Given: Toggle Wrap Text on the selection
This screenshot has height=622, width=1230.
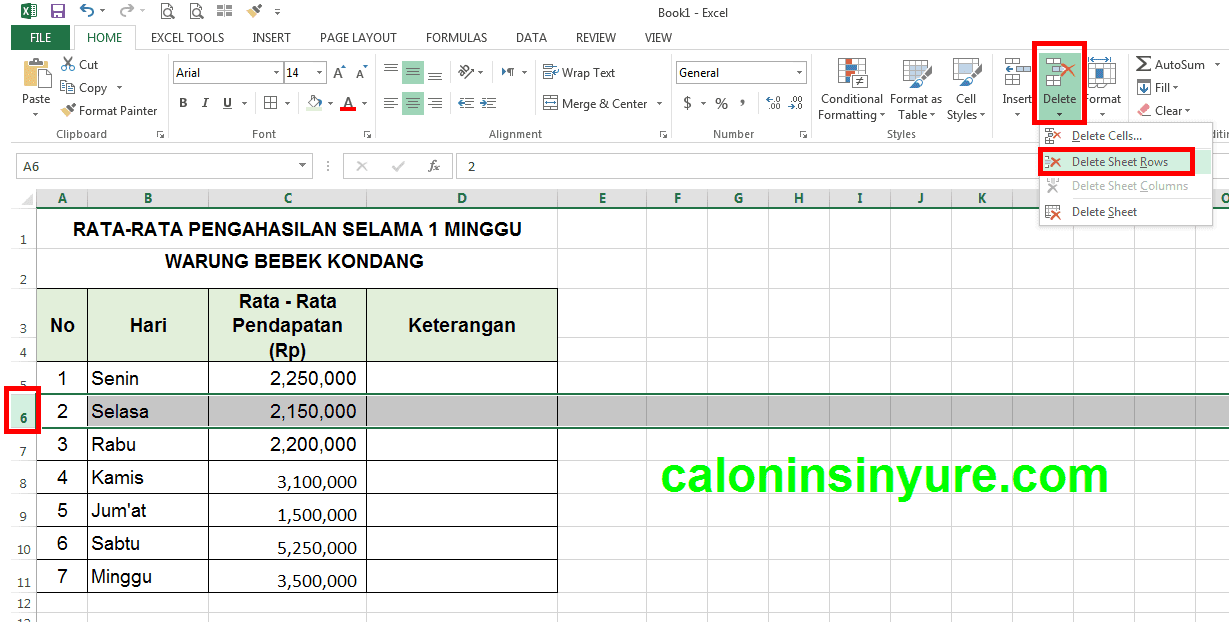Looking at the screenshot, I should coord(549,71).
